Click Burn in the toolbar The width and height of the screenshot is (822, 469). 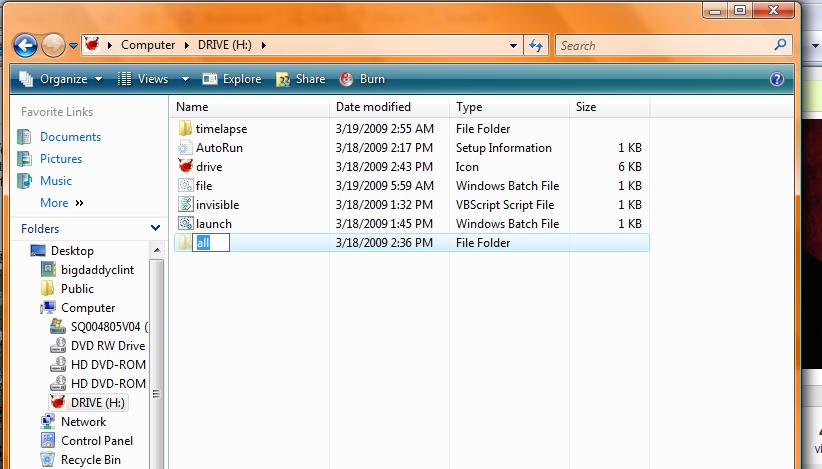coord(362,79)
